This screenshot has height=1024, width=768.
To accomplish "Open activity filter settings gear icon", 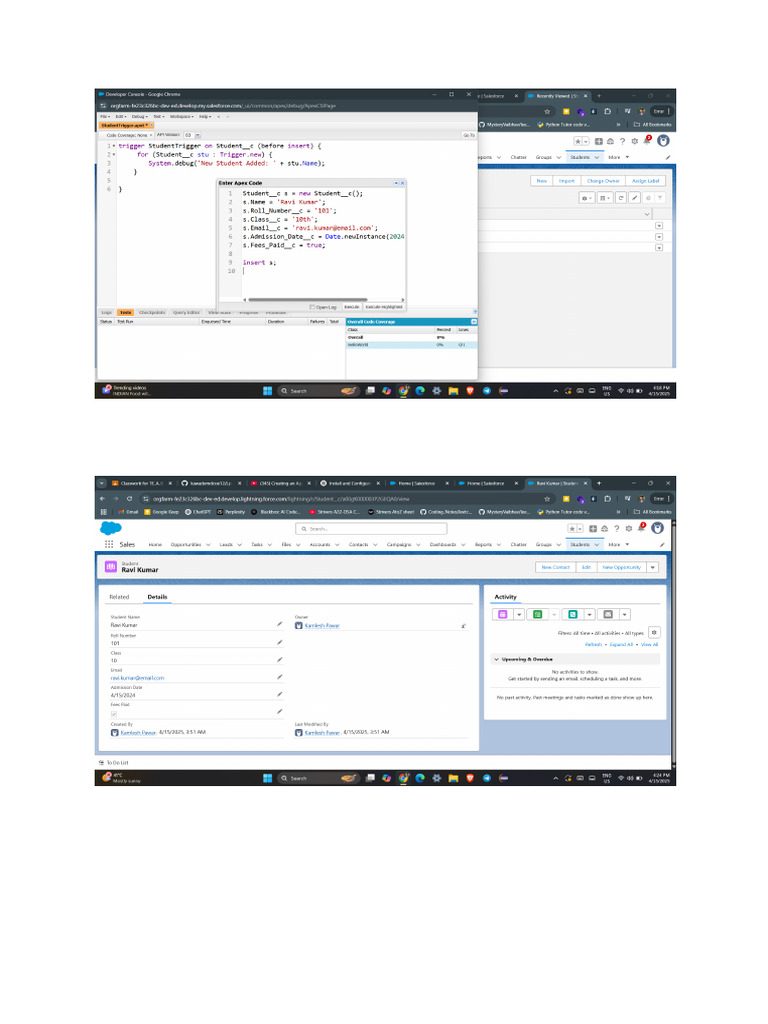I will click(x=654, y=633).
